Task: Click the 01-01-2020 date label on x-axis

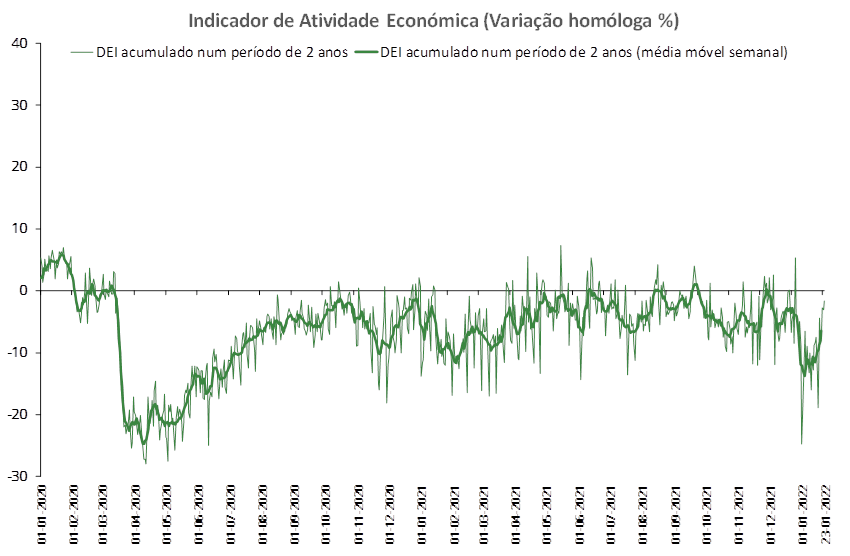Action: [x=42, y=514]
